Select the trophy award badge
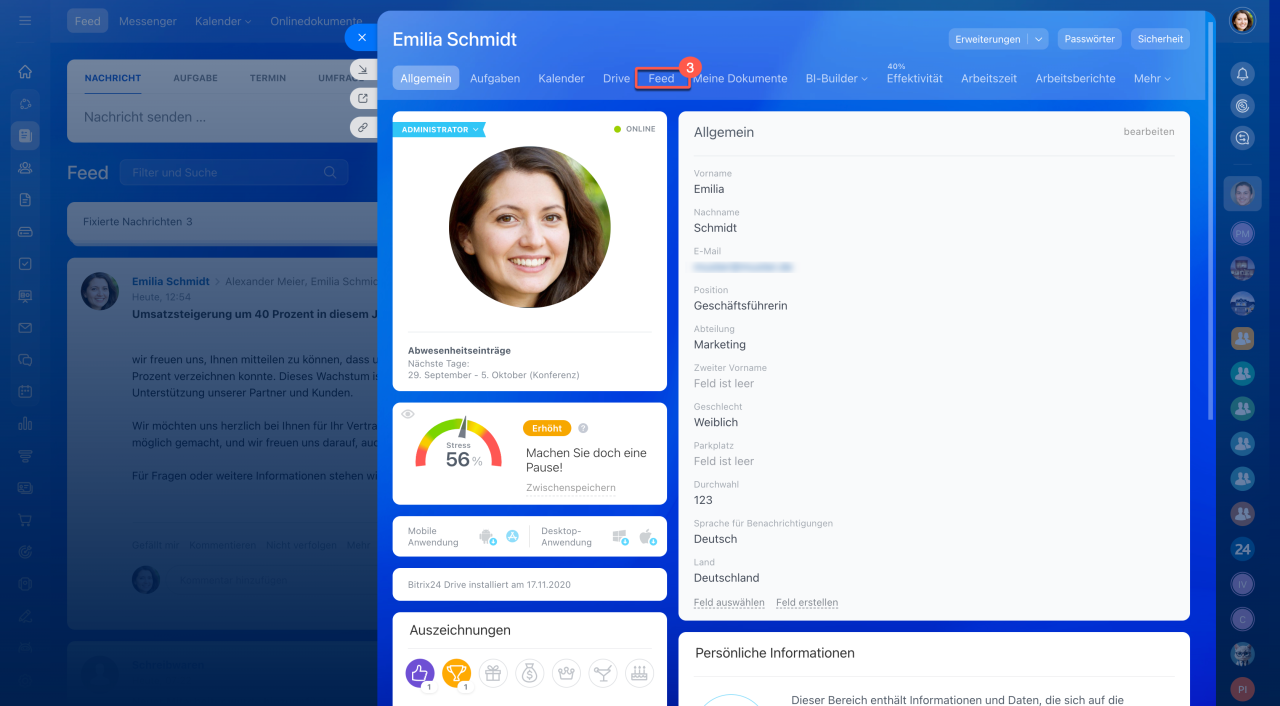 (x=456, y=673)
